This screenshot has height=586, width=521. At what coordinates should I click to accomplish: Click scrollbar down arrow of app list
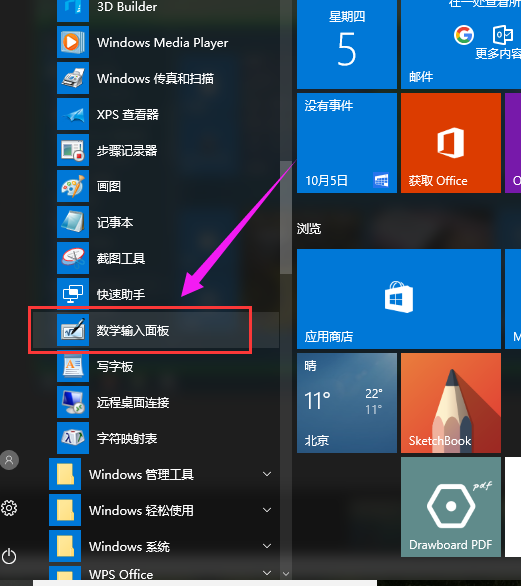(286, 573)
